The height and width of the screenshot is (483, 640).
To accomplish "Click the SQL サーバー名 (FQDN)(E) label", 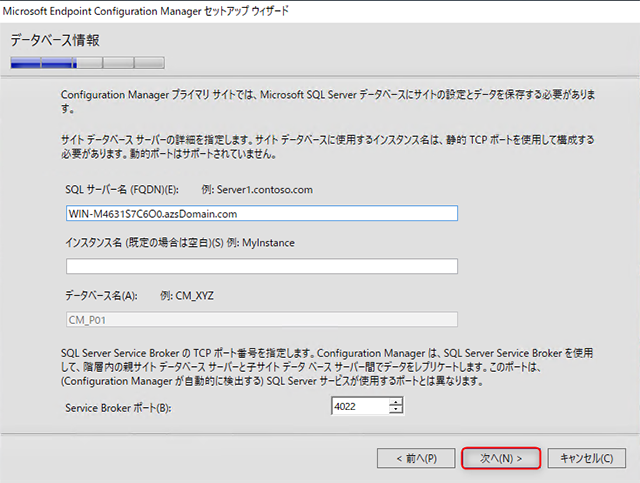I will pos(122,190).
